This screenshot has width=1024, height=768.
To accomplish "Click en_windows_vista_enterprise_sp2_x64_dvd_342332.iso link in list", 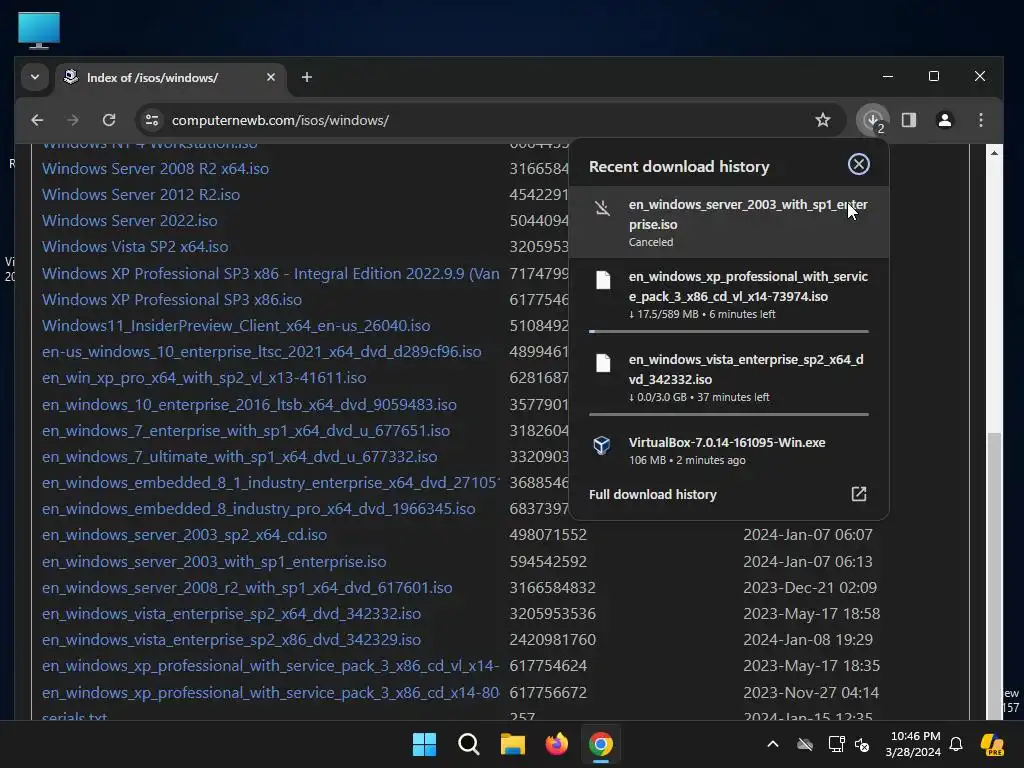I will pyautogui.click(x=231, y=614).
